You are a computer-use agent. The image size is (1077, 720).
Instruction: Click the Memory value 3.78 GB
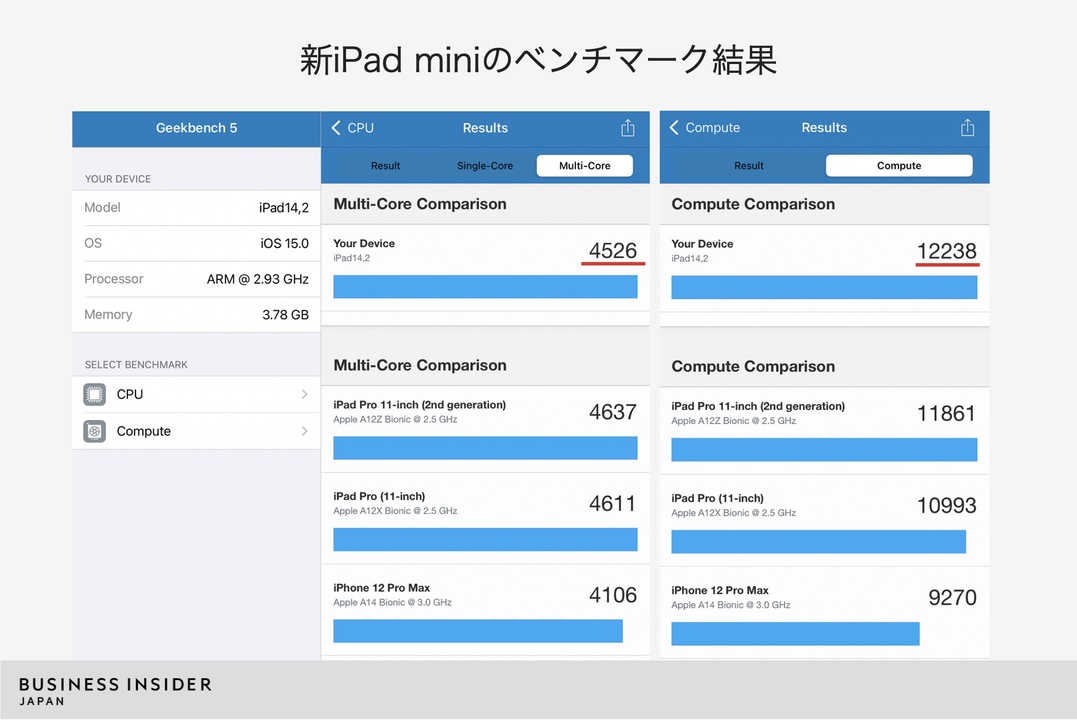(285, 315)
